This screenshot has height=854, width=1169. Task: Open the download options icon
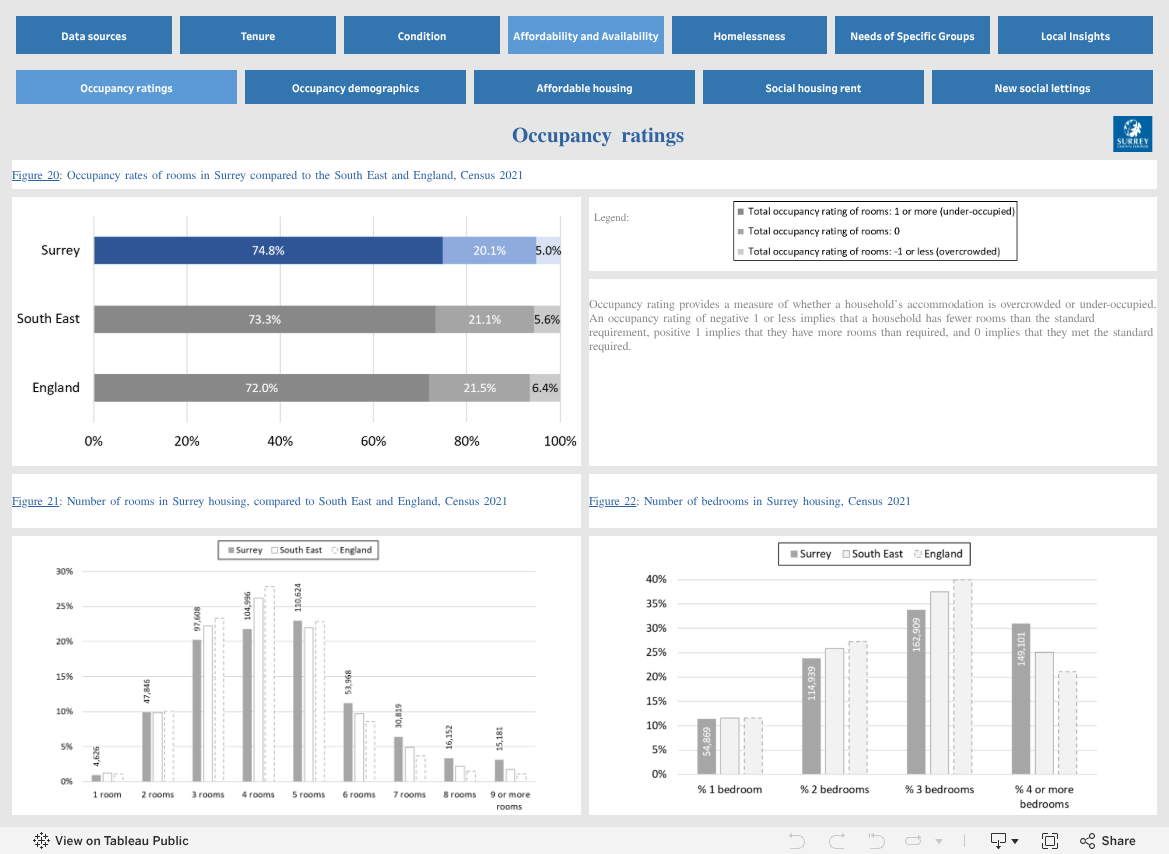click(998, 841)
